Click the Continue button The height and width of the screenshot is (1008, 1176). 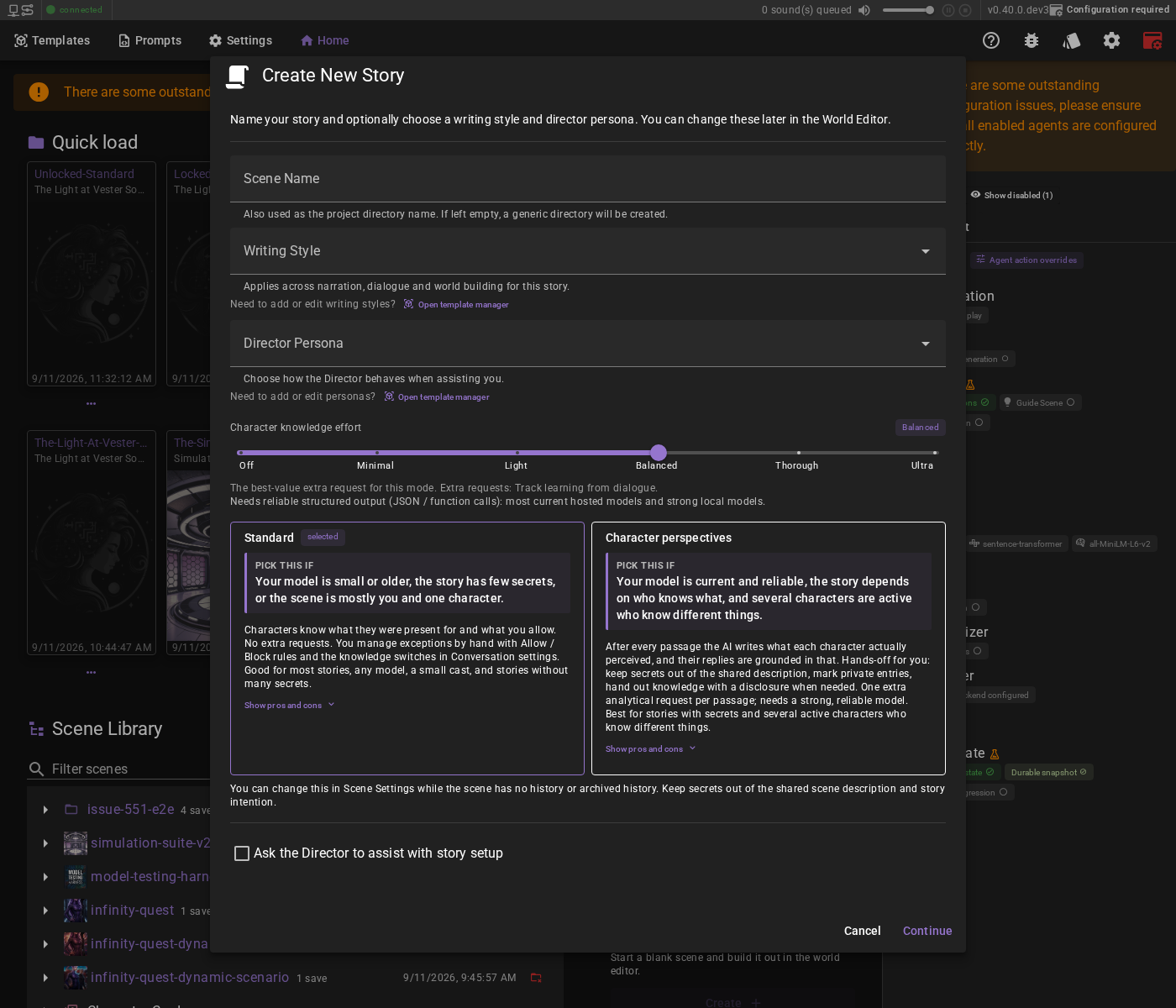tap(927, 931)
